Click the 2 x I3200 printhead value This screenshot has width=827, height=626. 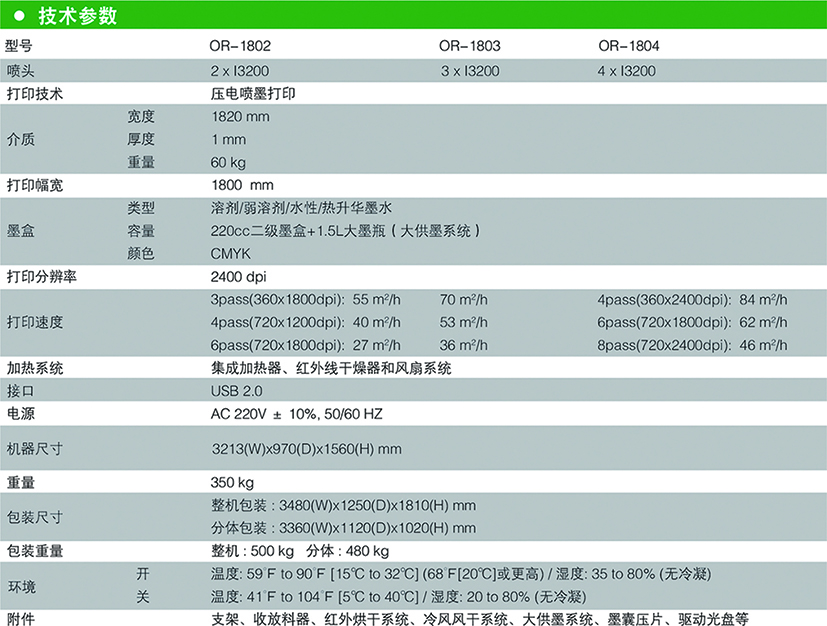(239, 70)
